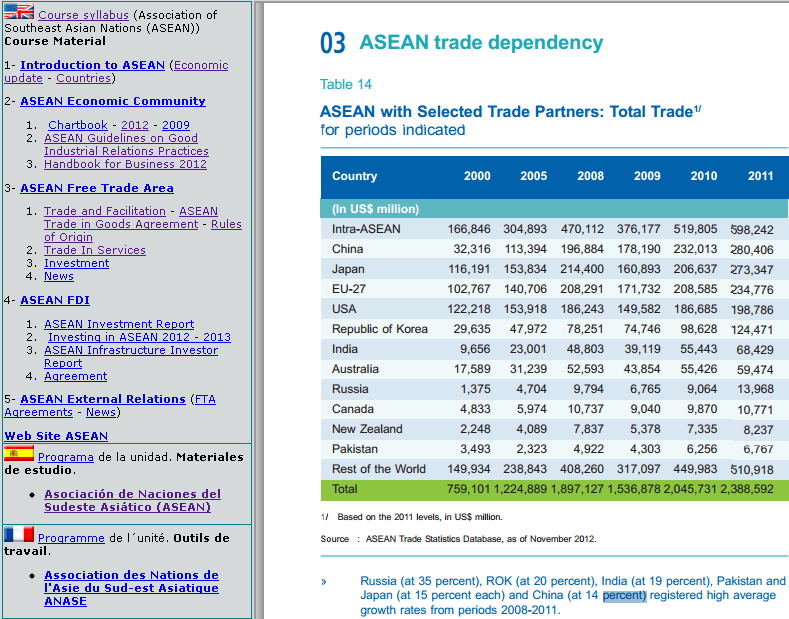Open the Course syllabus link
This screenshot has width=789, height=619.
[84, 15]
